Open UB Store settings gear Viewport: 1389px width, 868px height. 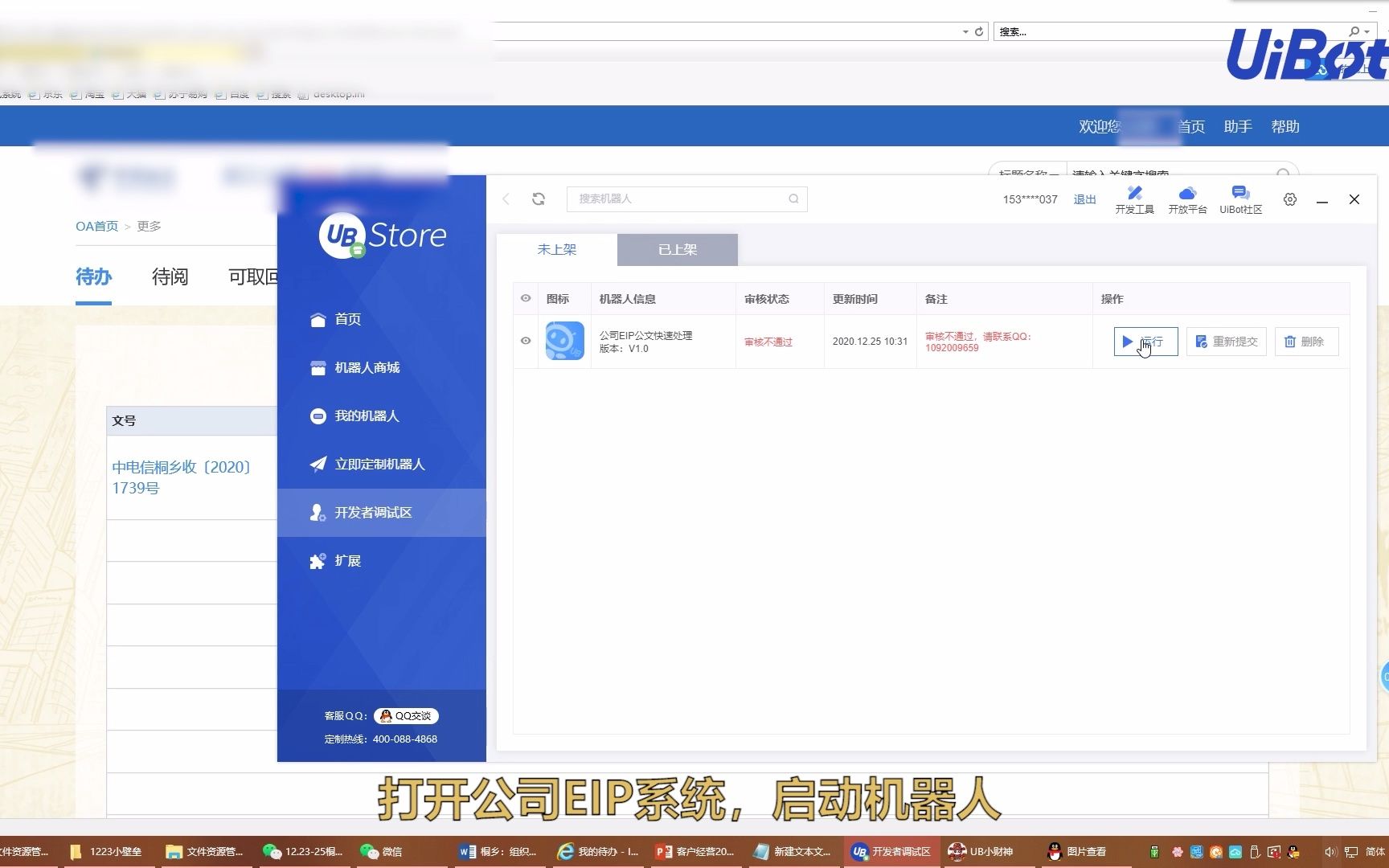(x=1289, y=199)
